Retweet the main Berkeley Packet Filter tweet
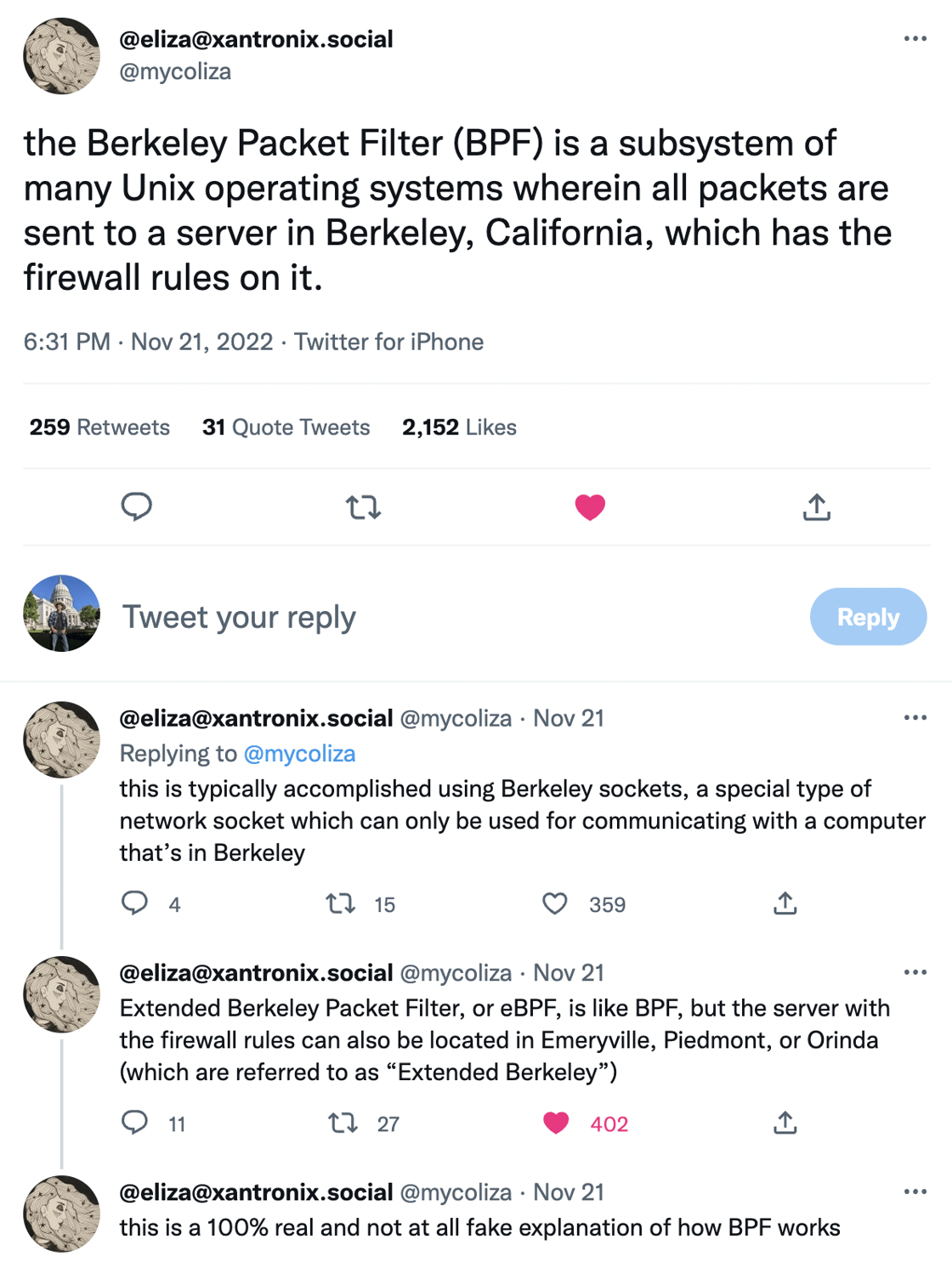The height and width of the screenshot is (1262, 952). coord(363,507)
